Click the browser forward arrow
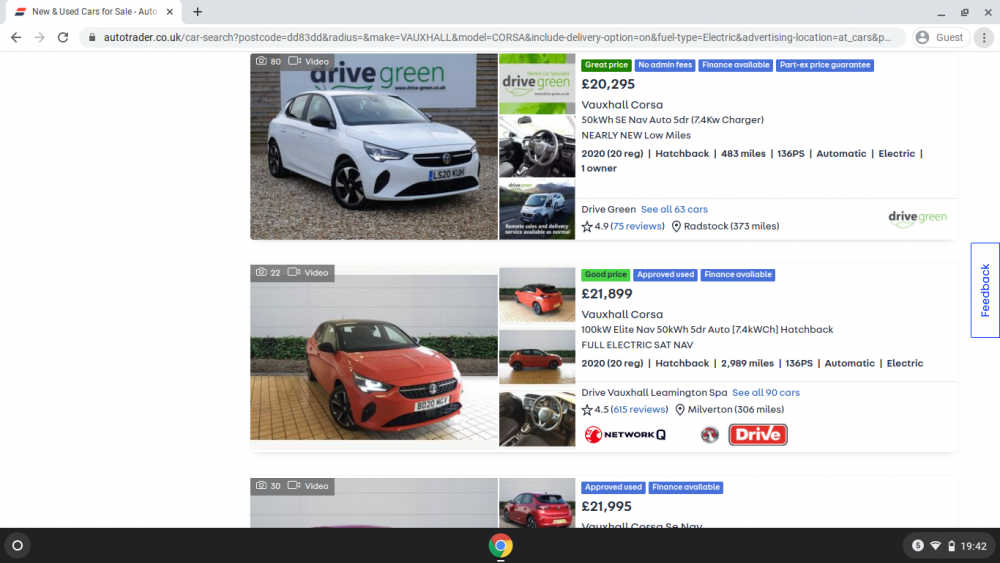 click(x=40, y=38)
